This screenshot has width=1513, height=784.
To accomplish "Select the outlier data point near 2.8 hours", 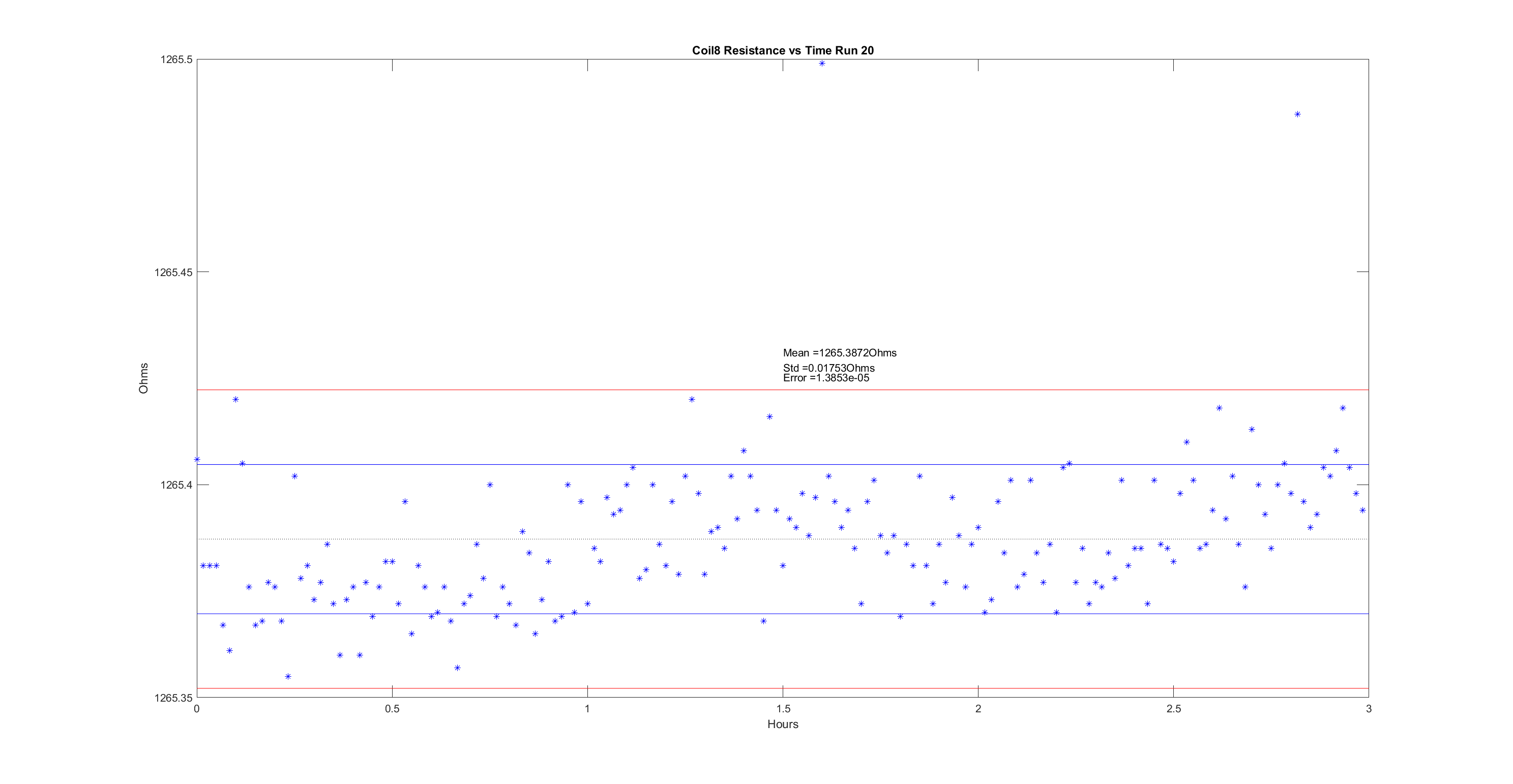I will click(1297, 114).
